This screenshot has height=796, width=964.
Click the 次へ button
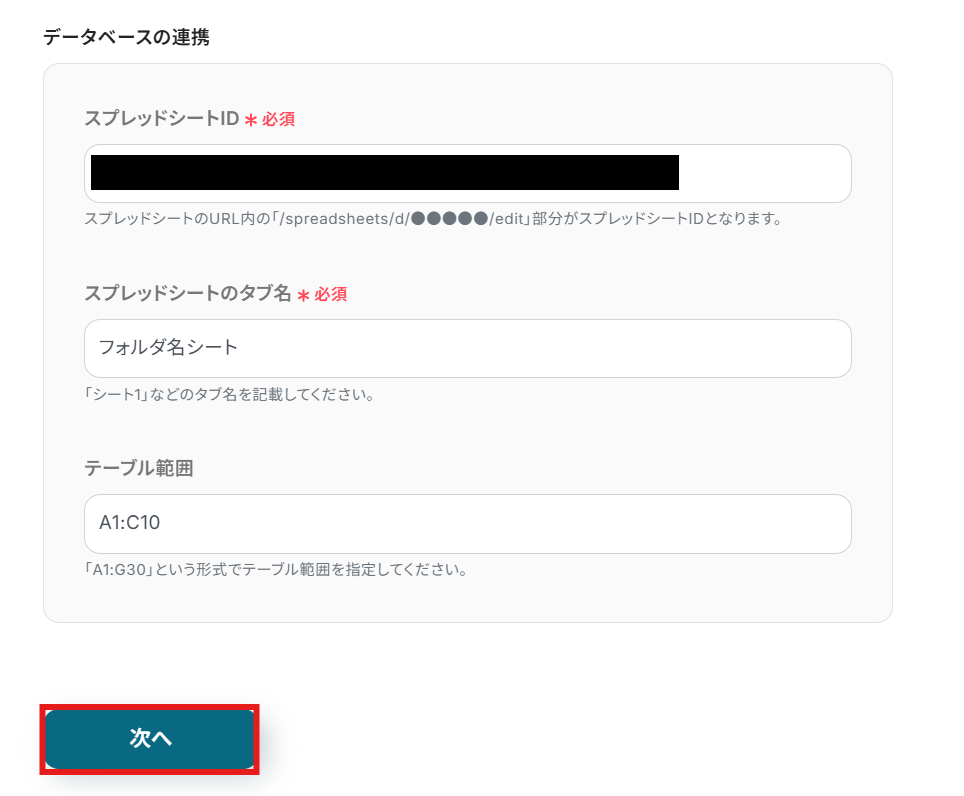pos(150,739)
